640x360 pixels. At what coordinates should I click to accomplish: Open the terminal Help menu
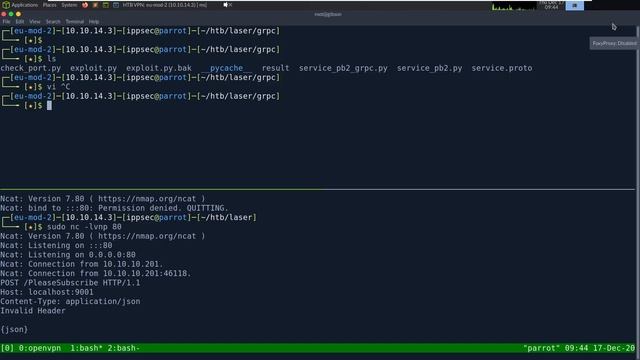94,21
